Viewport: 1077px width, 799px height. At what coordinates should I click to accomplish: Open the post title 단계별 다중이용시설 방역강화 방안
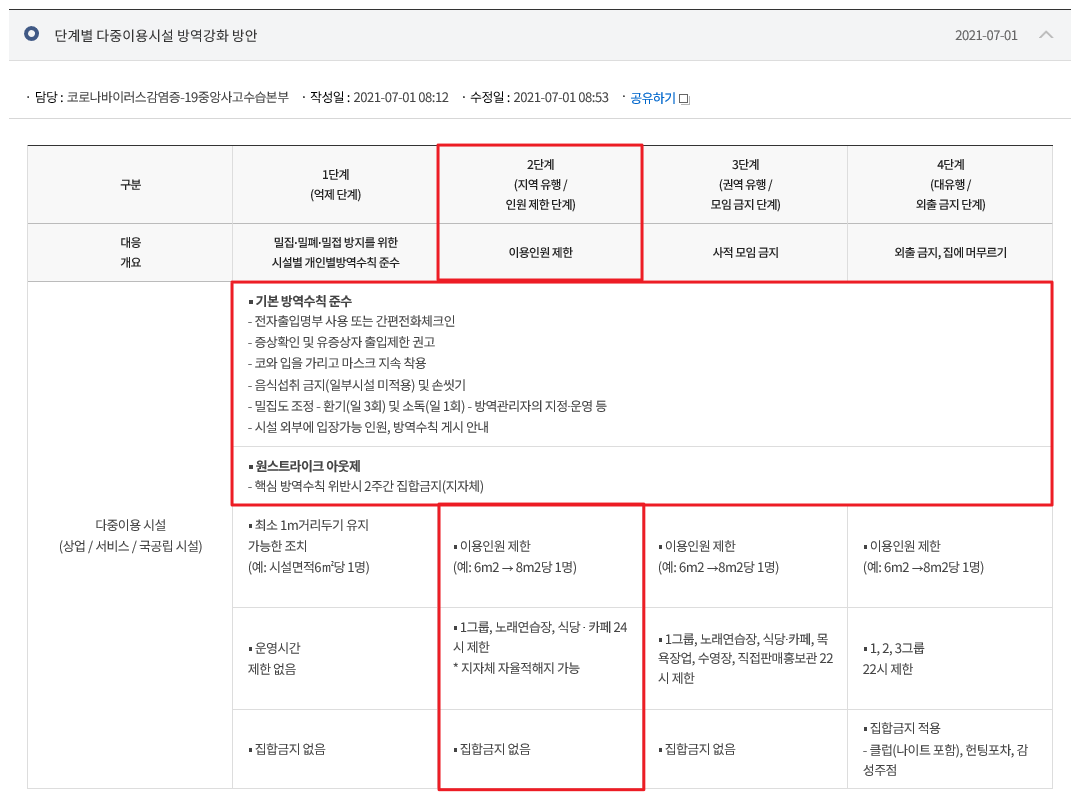(x=155, y=35)
